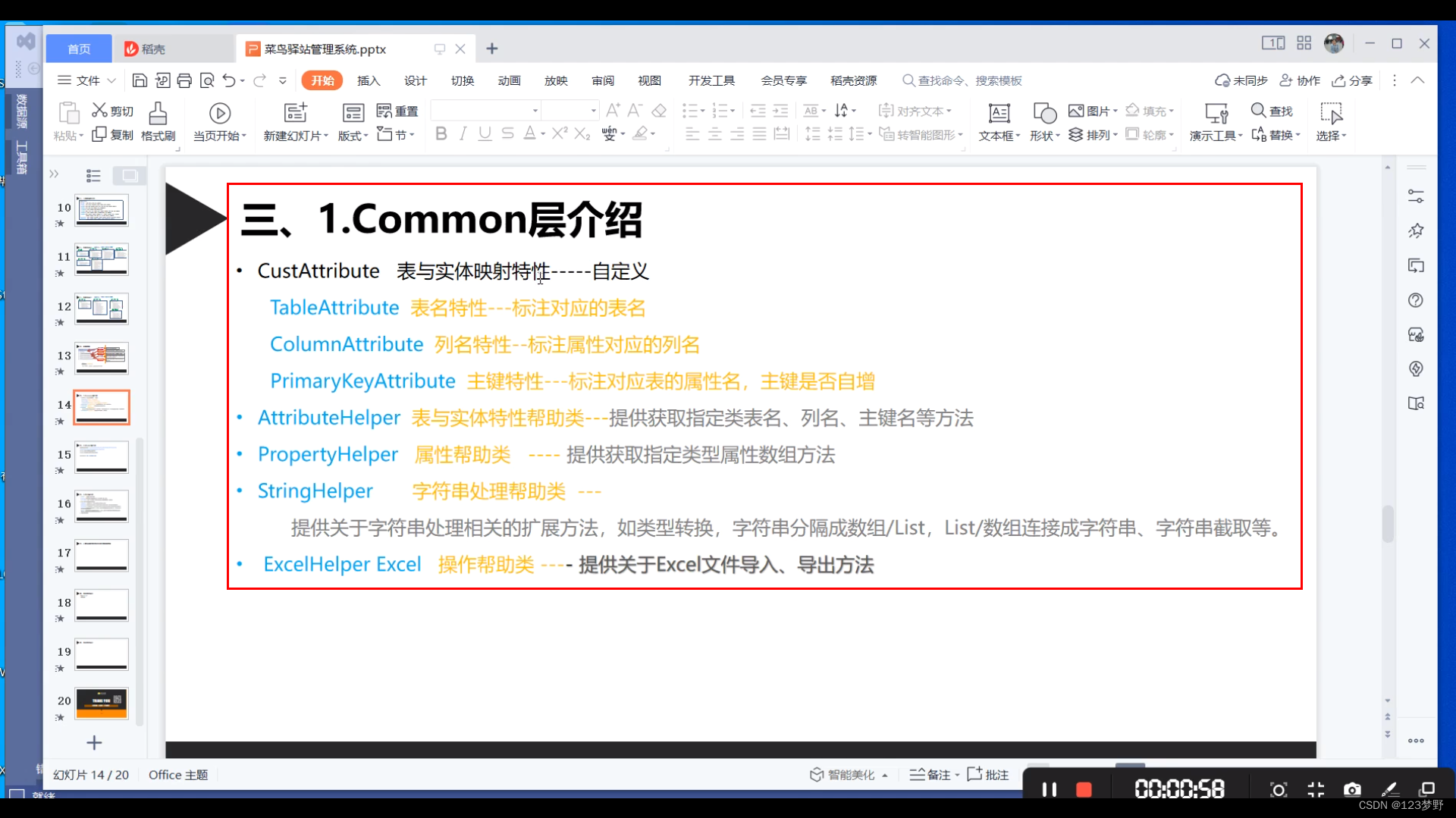The height and width of the screenshot is (818, 1456).
Task: Toggle italic formatting
Action: tap(463, 133)
